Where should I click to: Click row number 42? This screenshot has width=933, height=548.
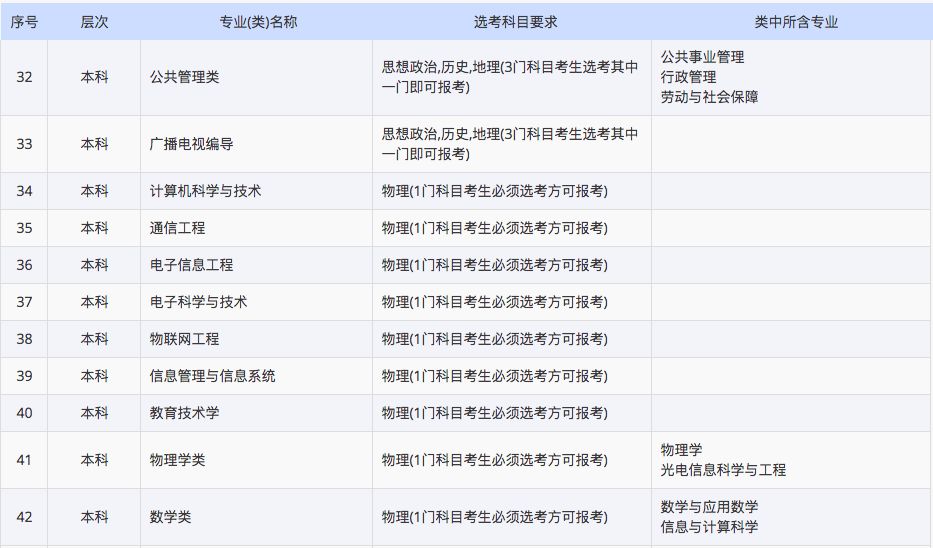[24, 517]
